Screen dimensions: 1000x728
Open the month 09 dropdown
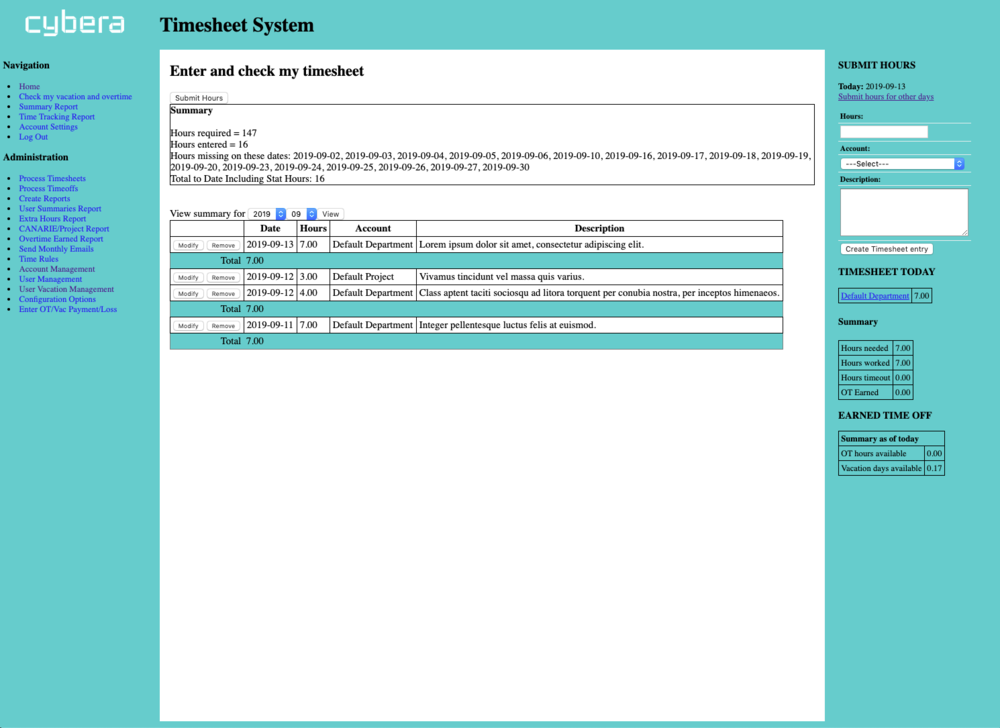[x=302, y=214]
